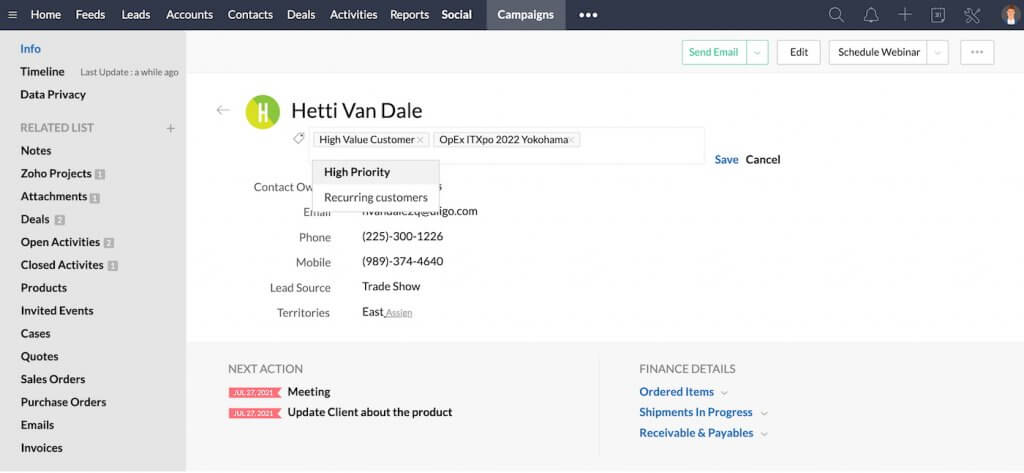Open the more modules ellipsis in navbar
1024x473 pixels.
coord(588,15)
